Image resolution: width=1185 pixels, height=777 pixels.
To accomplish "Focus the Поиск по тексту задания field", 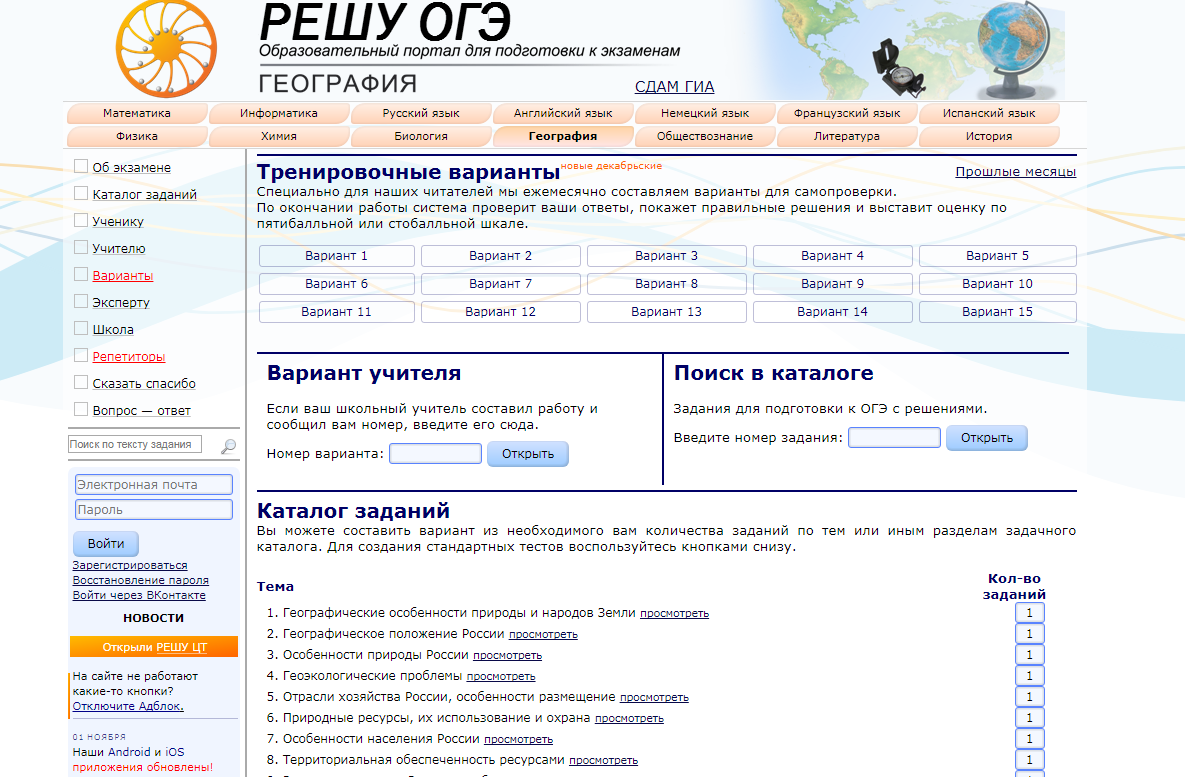I will pos(135,444).
